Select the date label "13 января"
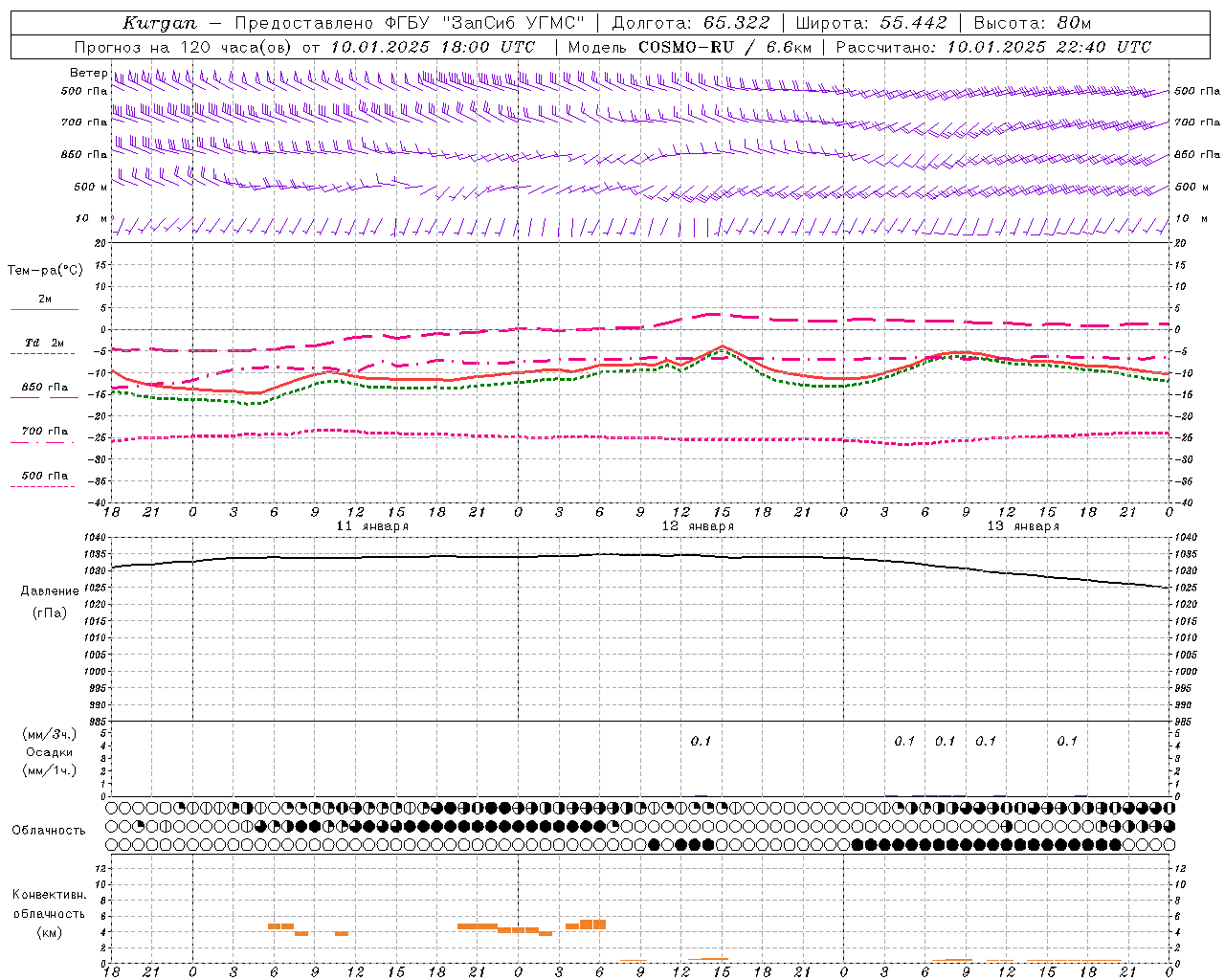 coord(1023,526)
